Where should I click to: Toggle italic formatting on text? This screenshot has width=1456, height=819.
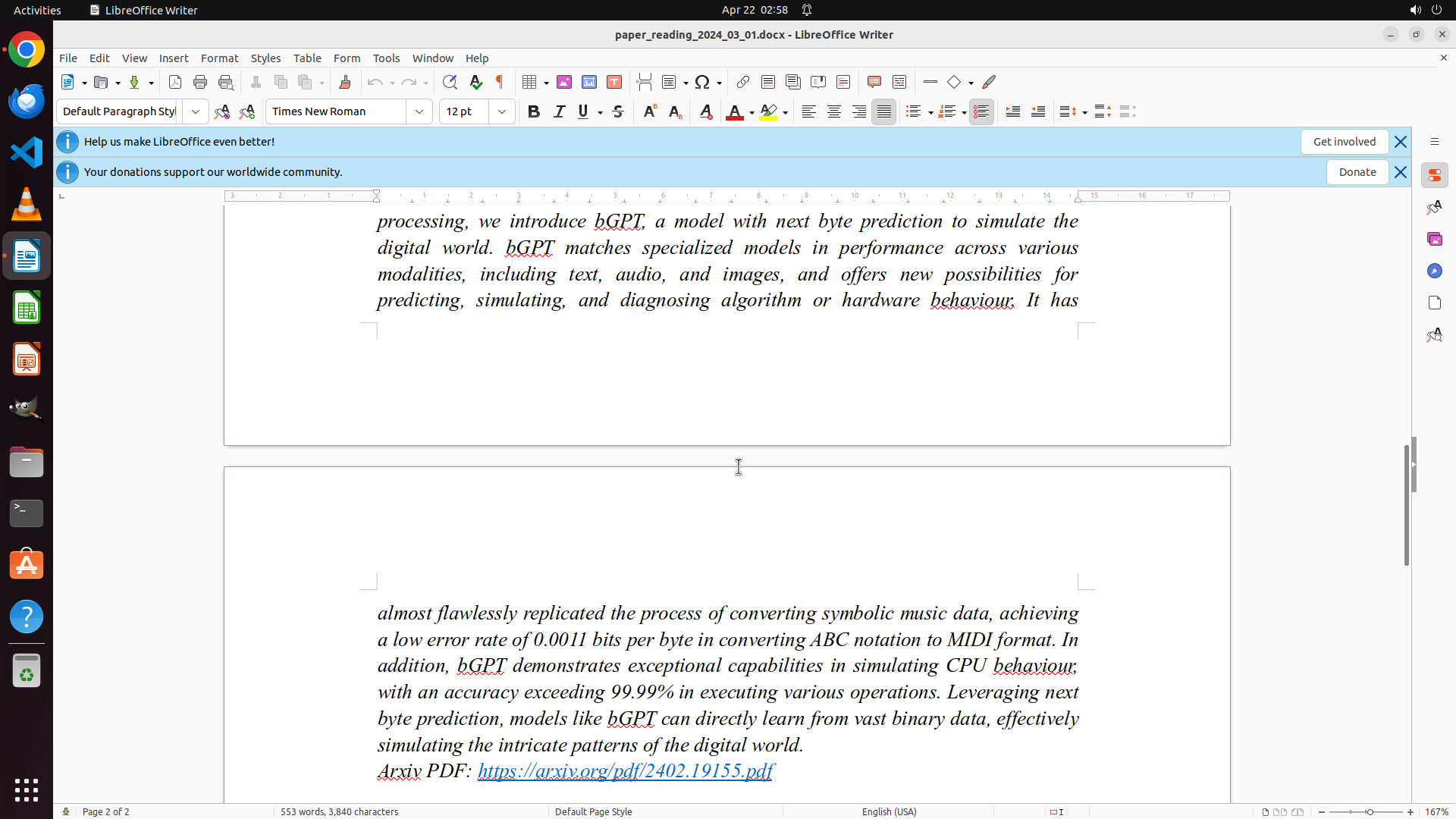(x=559, y=111)
